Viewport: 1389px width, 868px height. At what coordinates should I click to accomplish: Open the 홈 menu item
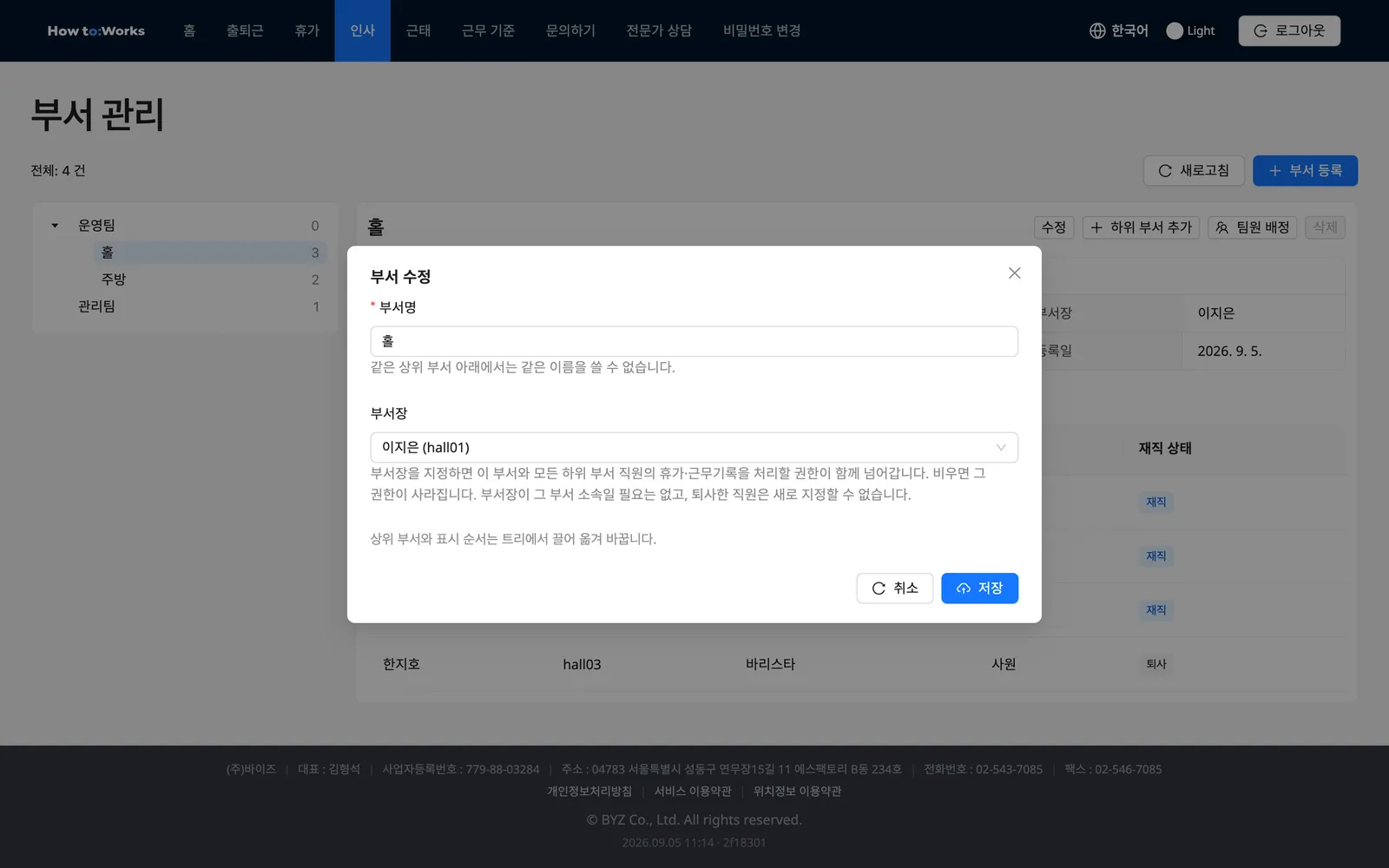(x=189, y=30)
